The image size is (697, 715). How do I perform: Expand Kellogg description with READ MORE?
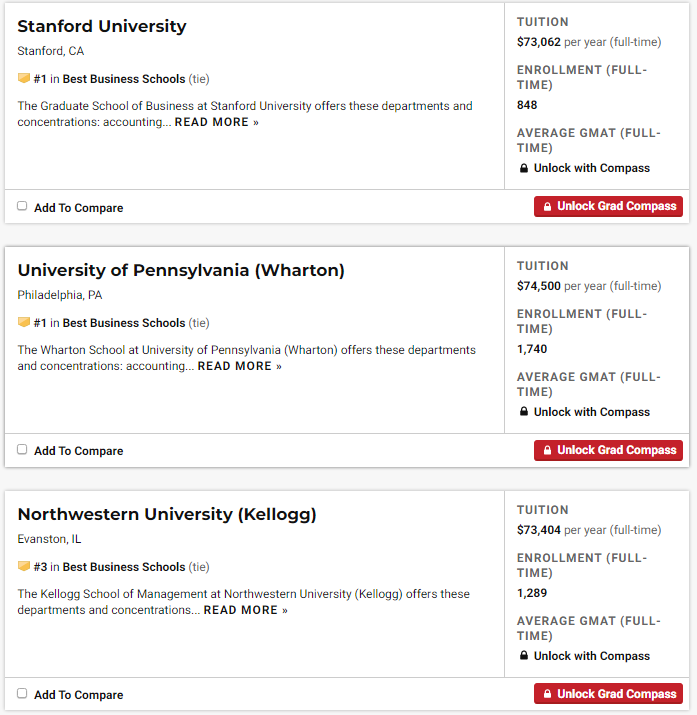point(245,610)
